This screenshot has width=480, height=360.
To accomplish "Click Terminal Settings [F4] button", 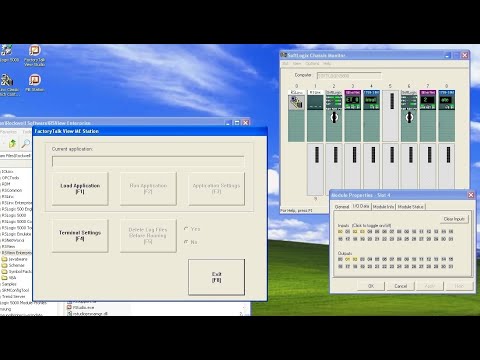I will click(x=80, y=236).
